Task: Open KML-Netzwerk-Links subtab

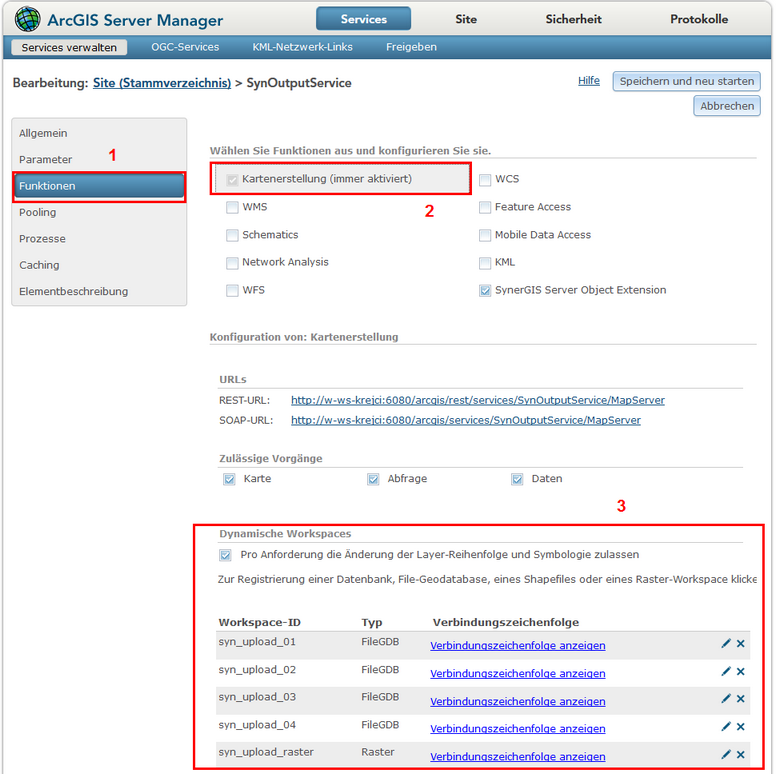Action: tap(302, 47)
